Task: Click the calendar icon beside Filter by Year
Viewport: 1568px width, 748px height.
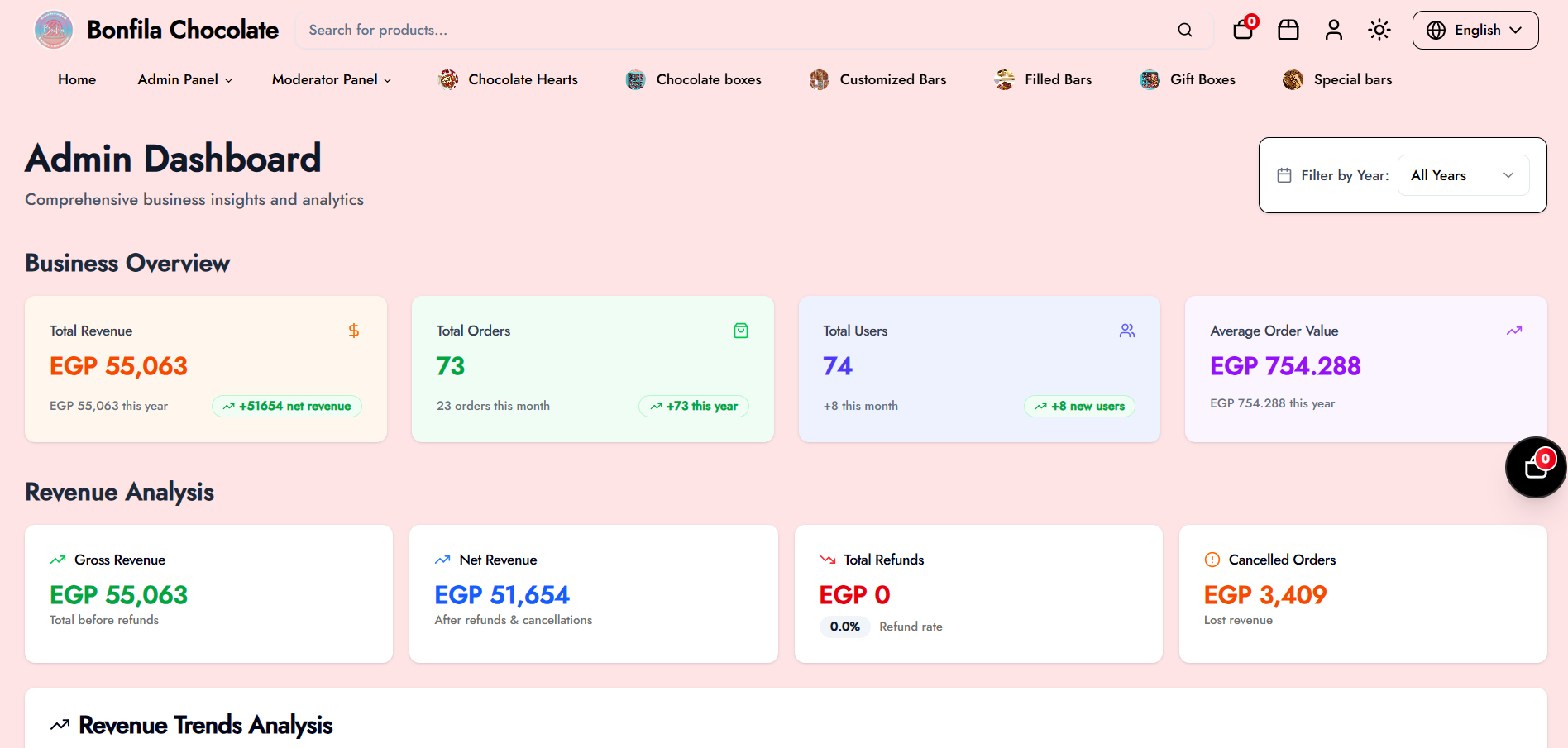Action: tap(1284, 175)
